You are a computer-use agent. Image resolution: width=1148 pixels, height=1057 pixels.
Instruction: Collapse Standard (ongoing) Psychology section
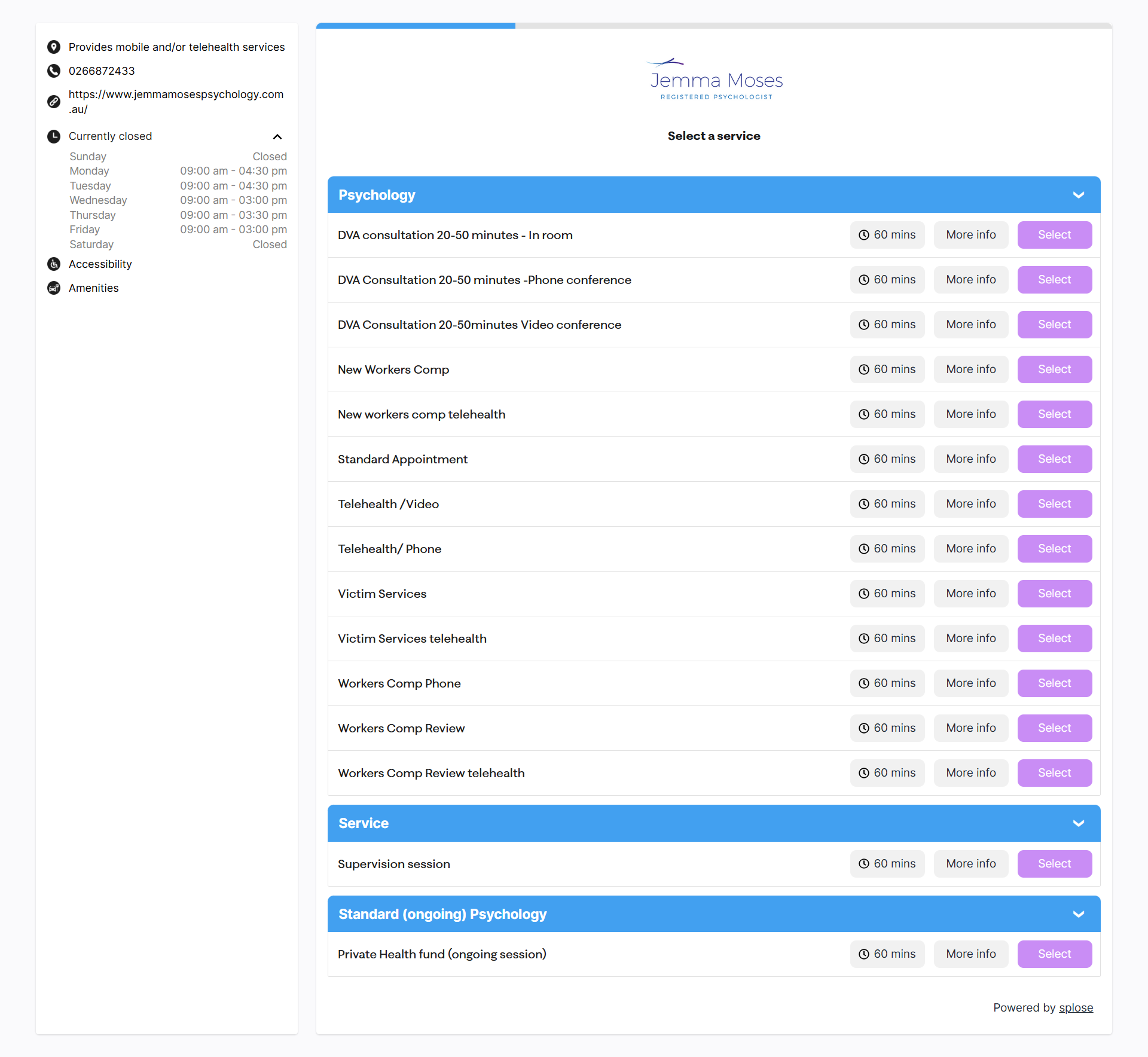[x=1078, y=914]
